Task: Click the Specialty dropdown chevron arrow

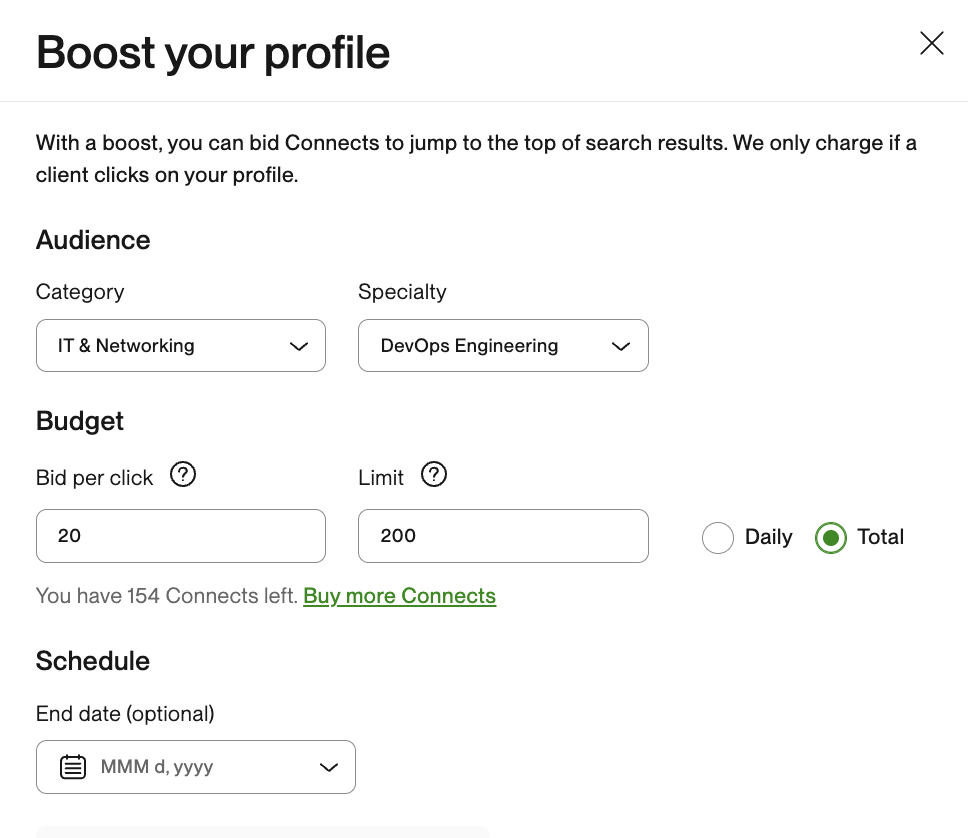Action: pos(621,346)
